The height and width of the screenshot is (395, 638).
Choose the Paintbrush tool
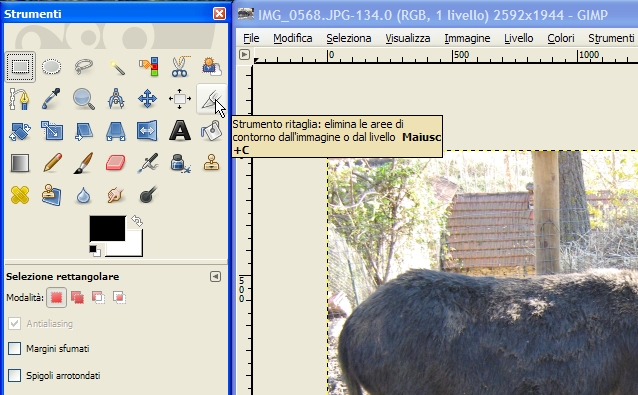point(84,163)
